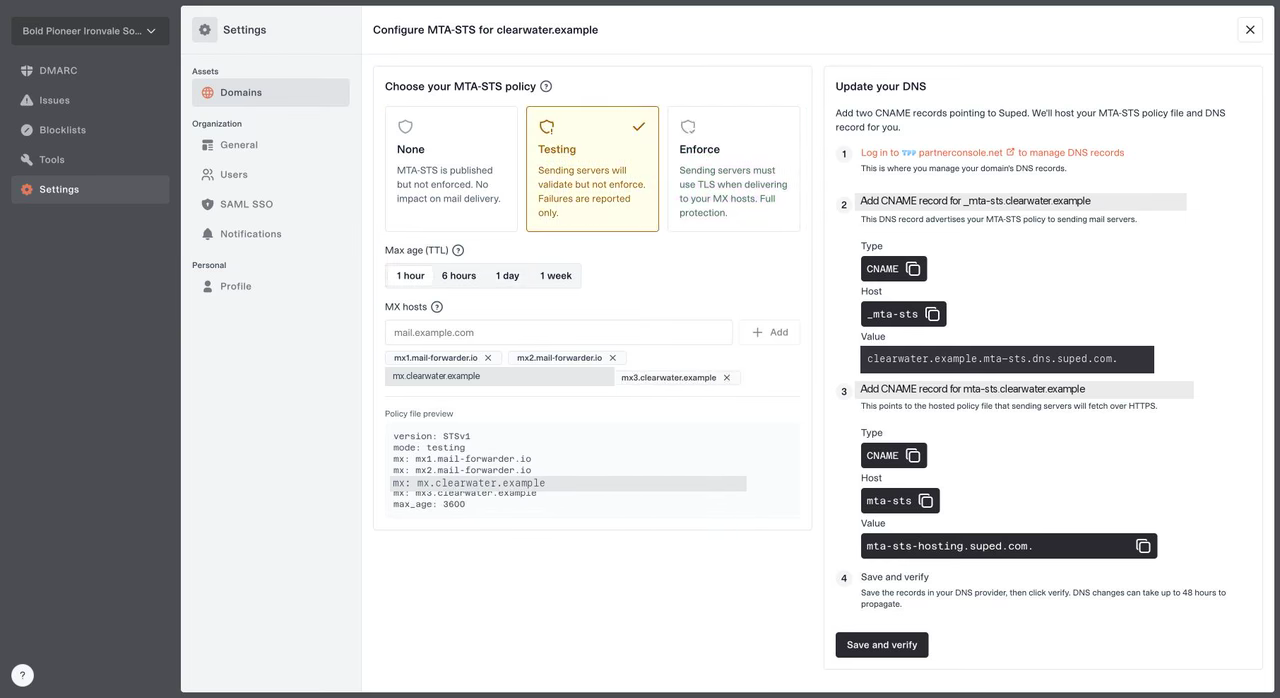Show help for MTA-STS policy choice
Viewport: 1280px width, 698px height.
[x=546, y=87]
